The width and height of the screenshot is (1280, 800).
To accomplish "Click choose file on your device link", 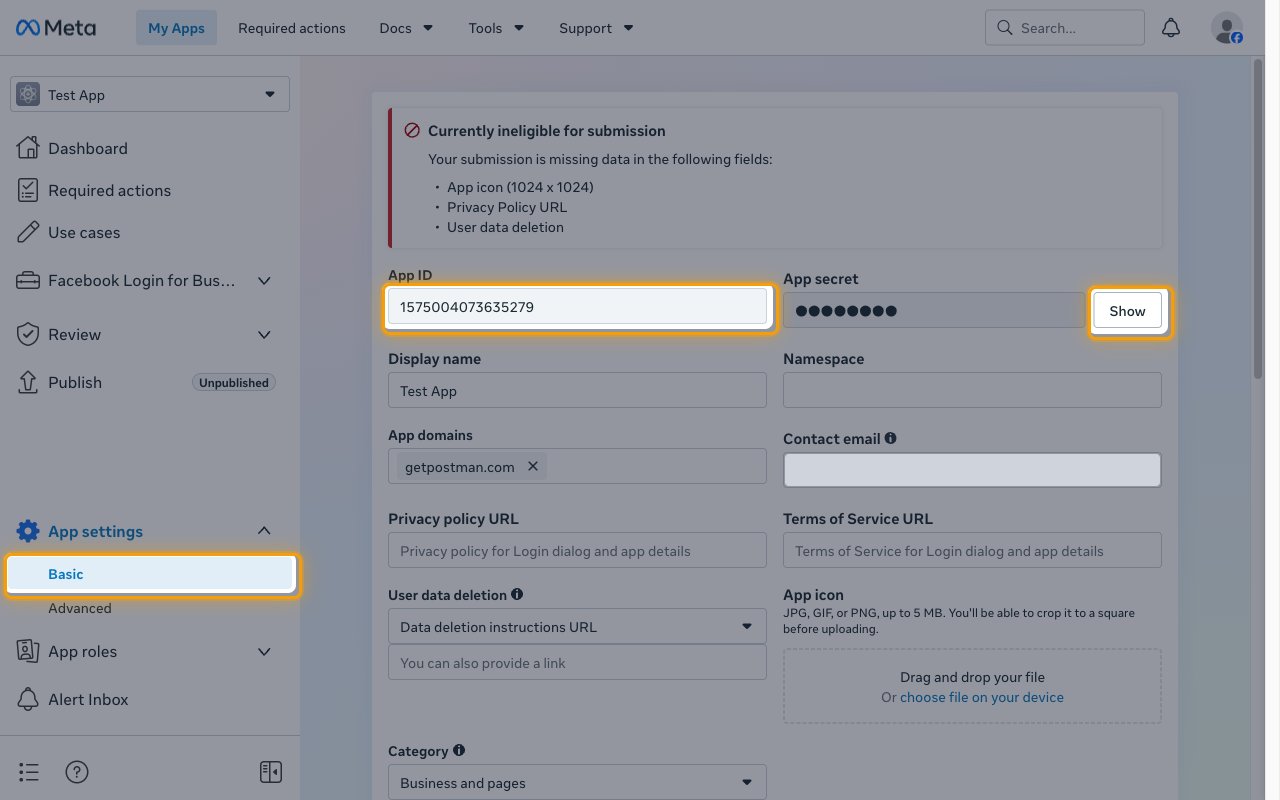I will (982, 697).
